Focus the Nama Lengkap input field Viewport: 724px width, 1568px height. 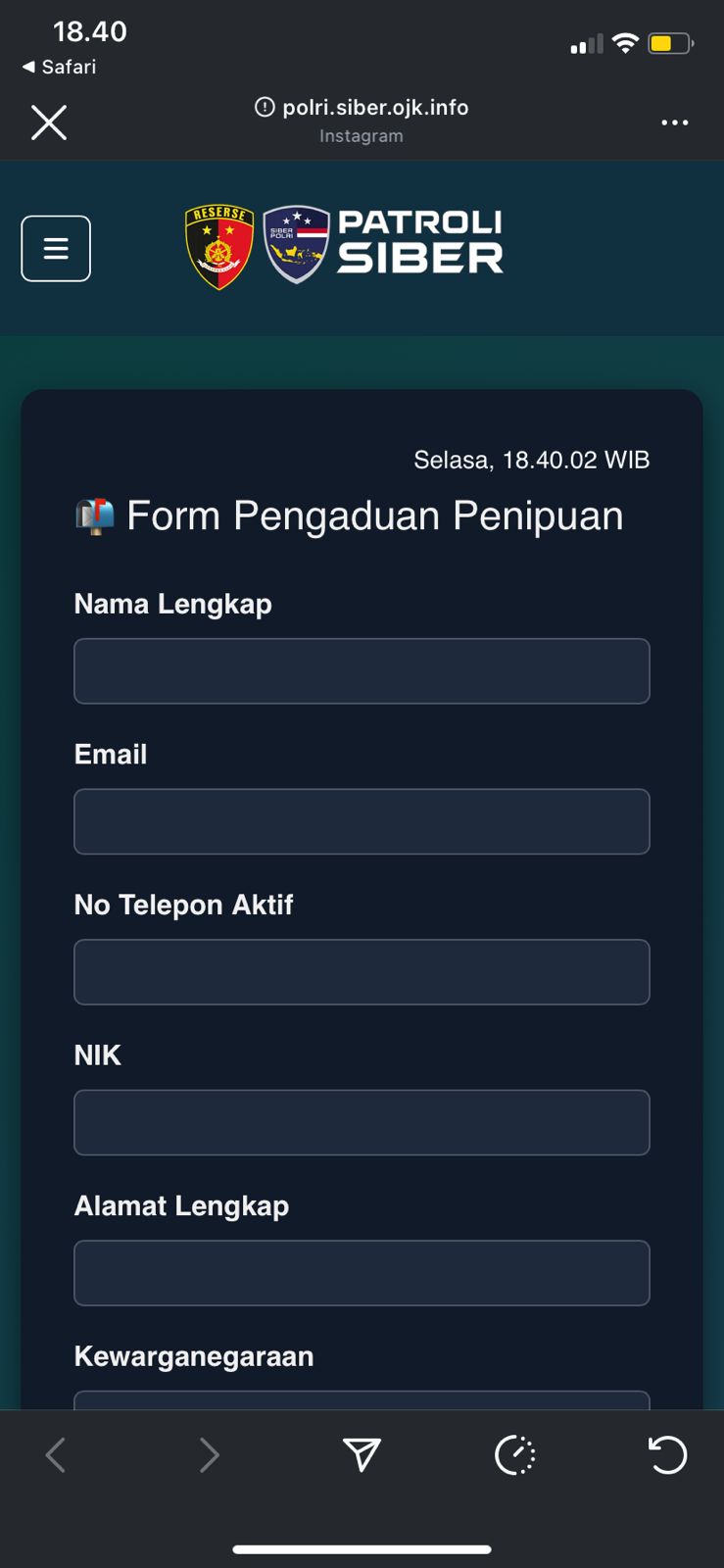coord(362,671)
